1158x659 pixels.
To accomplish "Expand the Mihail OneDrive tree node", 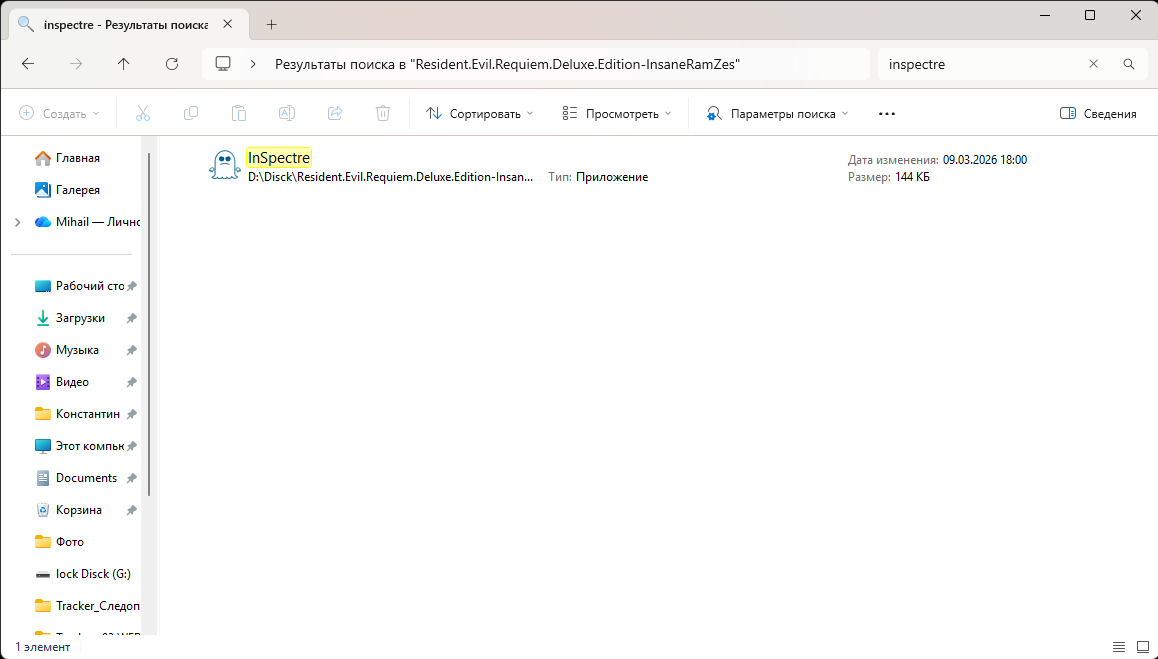I will (x=17, y=222).
